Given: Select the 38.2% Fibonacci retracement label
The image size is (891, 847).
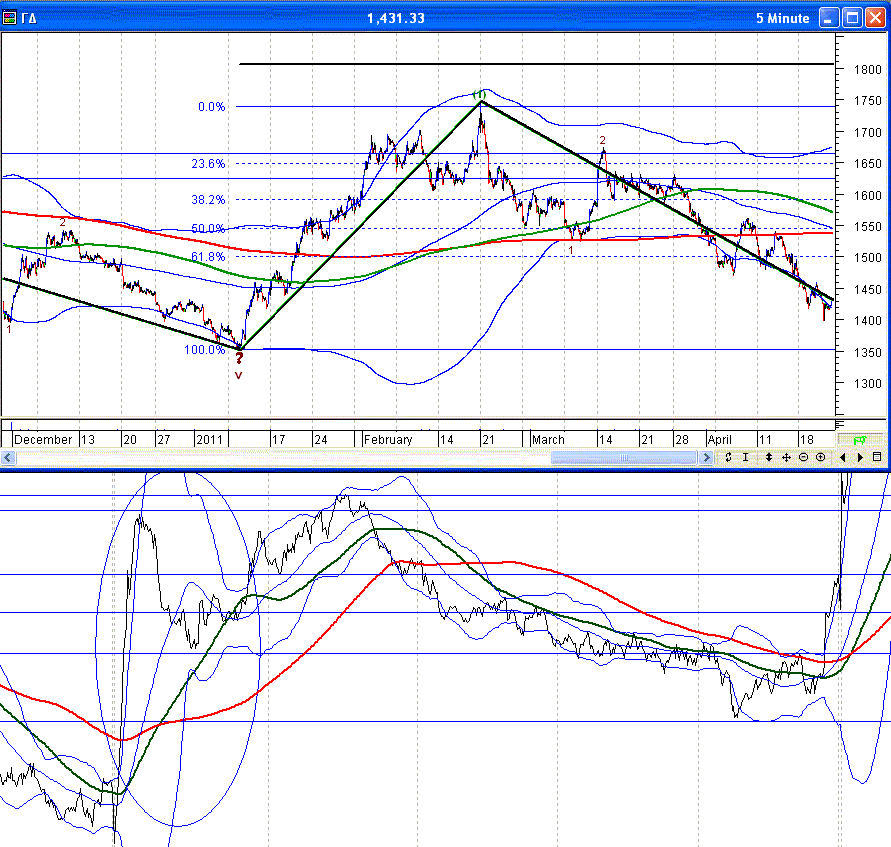Looking at the screenshot, I should (208, 199).
